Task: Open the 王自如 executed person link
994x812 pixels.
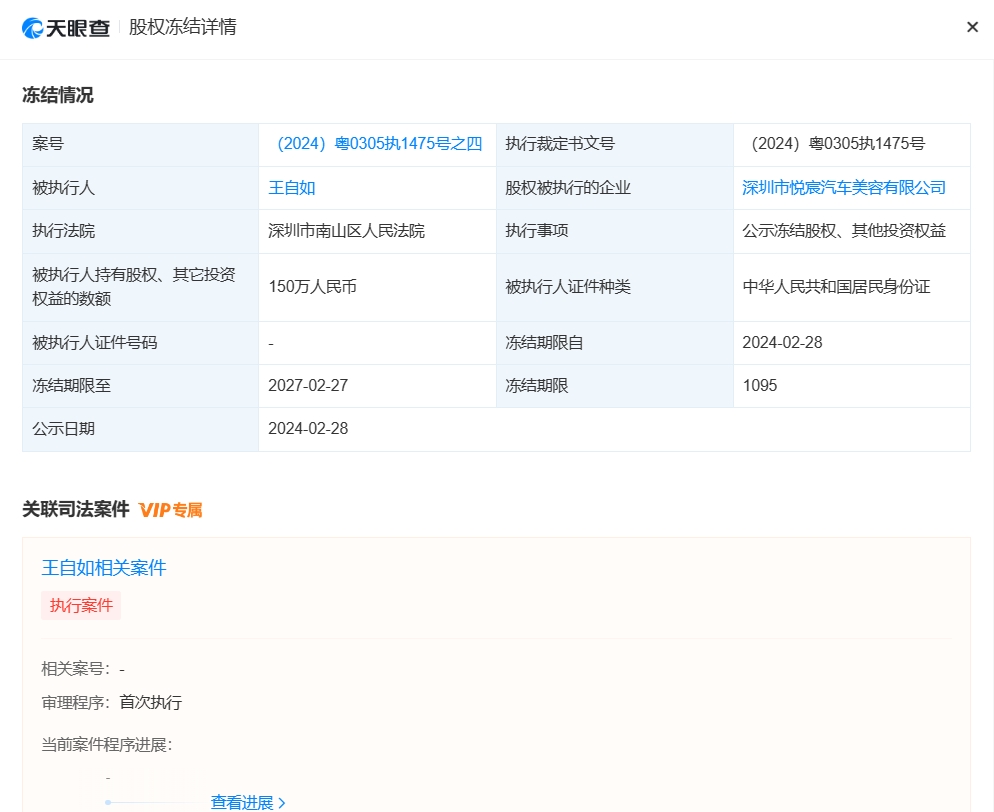Action: point(291,187)
